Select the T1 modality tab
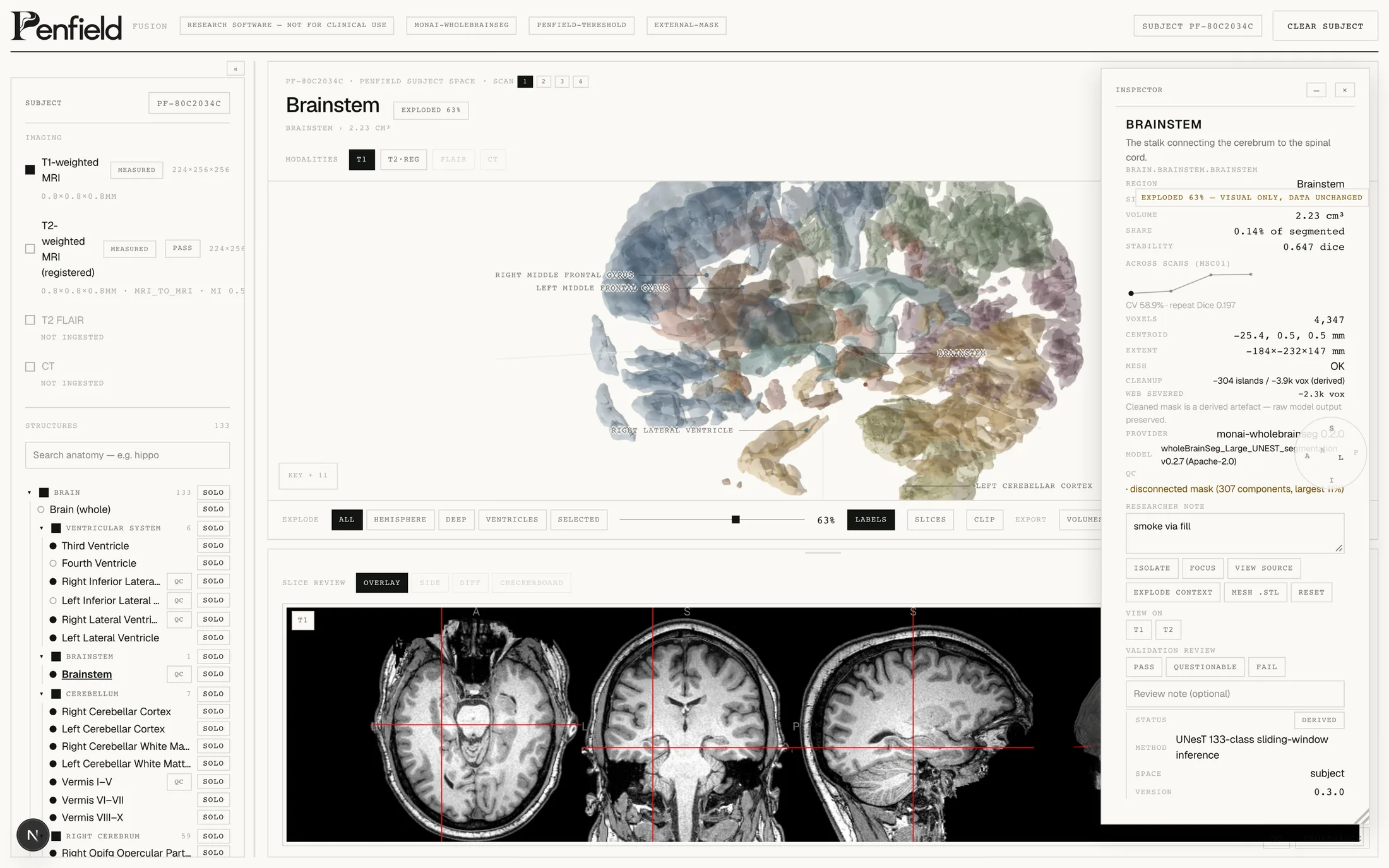 (362, 160)
